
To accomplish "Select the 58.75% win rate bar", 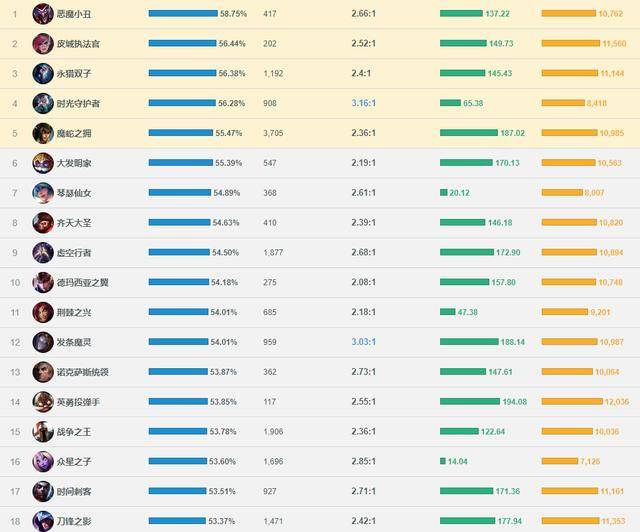I will (183, 13).
